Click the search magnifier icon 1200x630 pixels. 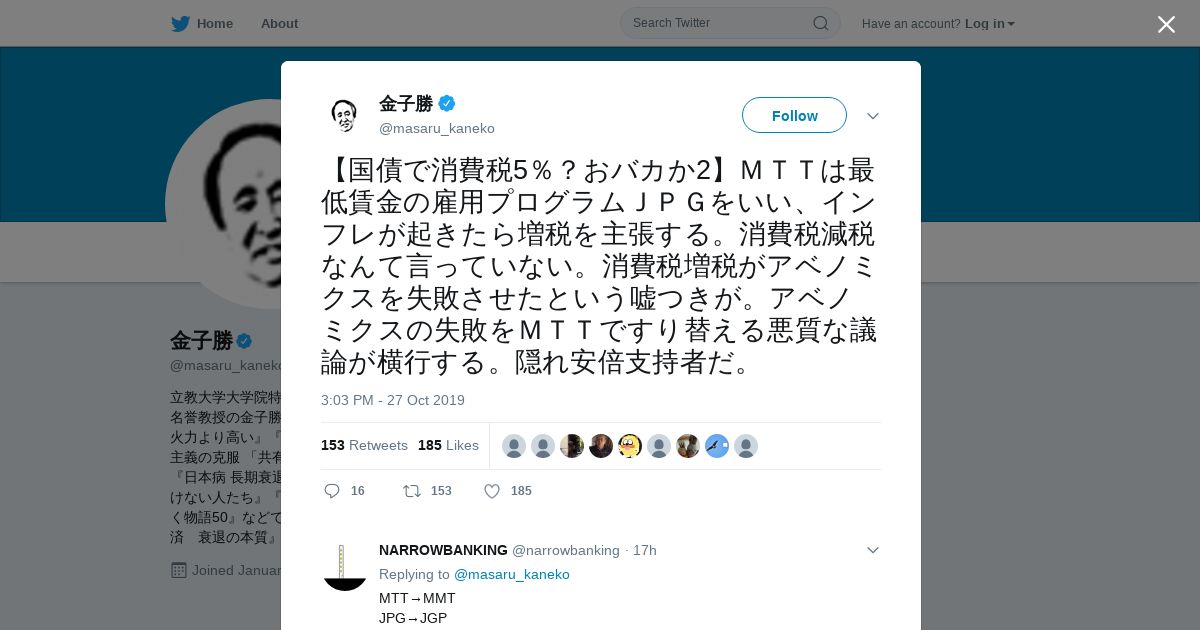click(x=820, y=23)
